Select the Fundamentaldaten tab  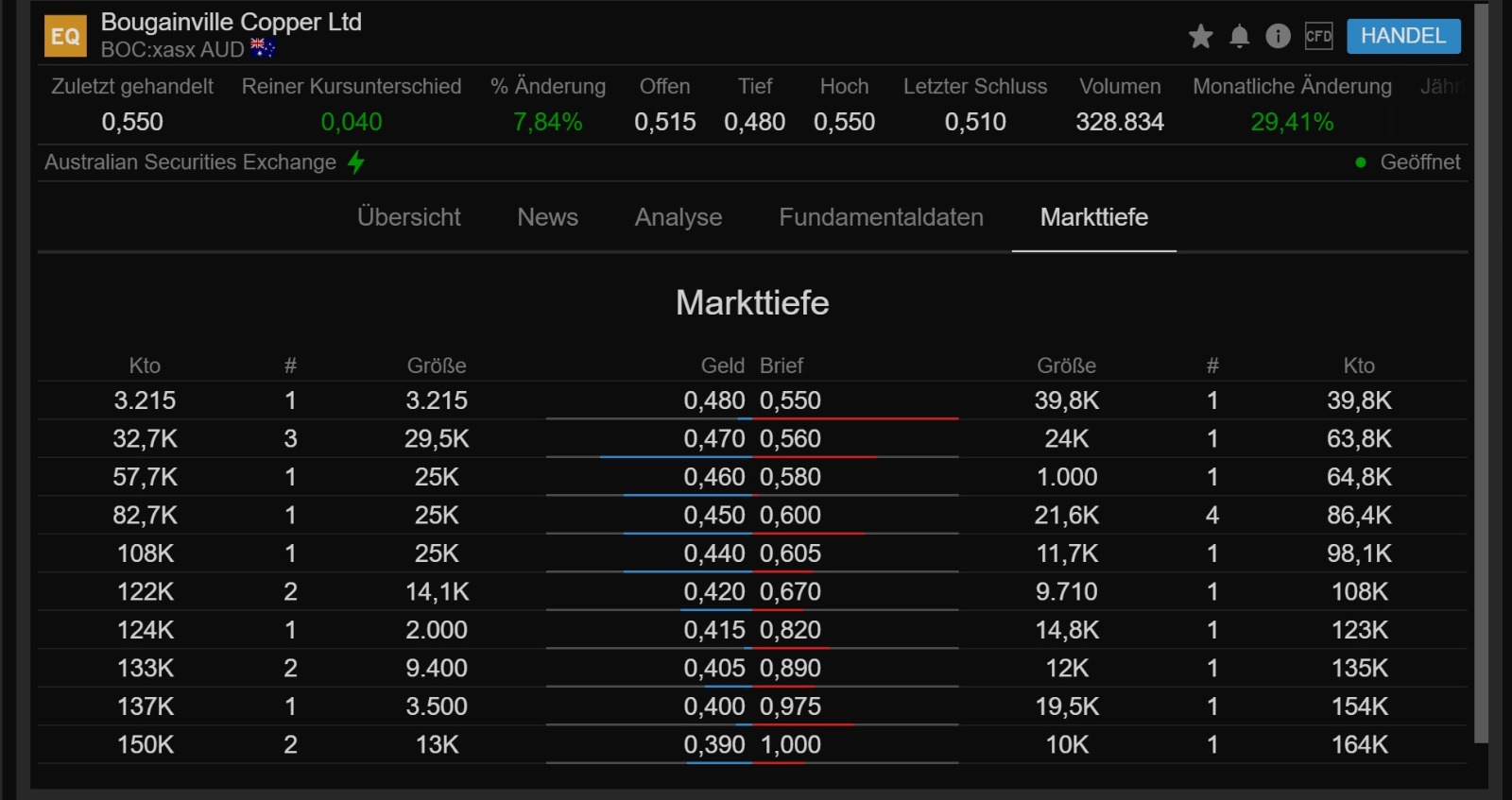point(882,217)
